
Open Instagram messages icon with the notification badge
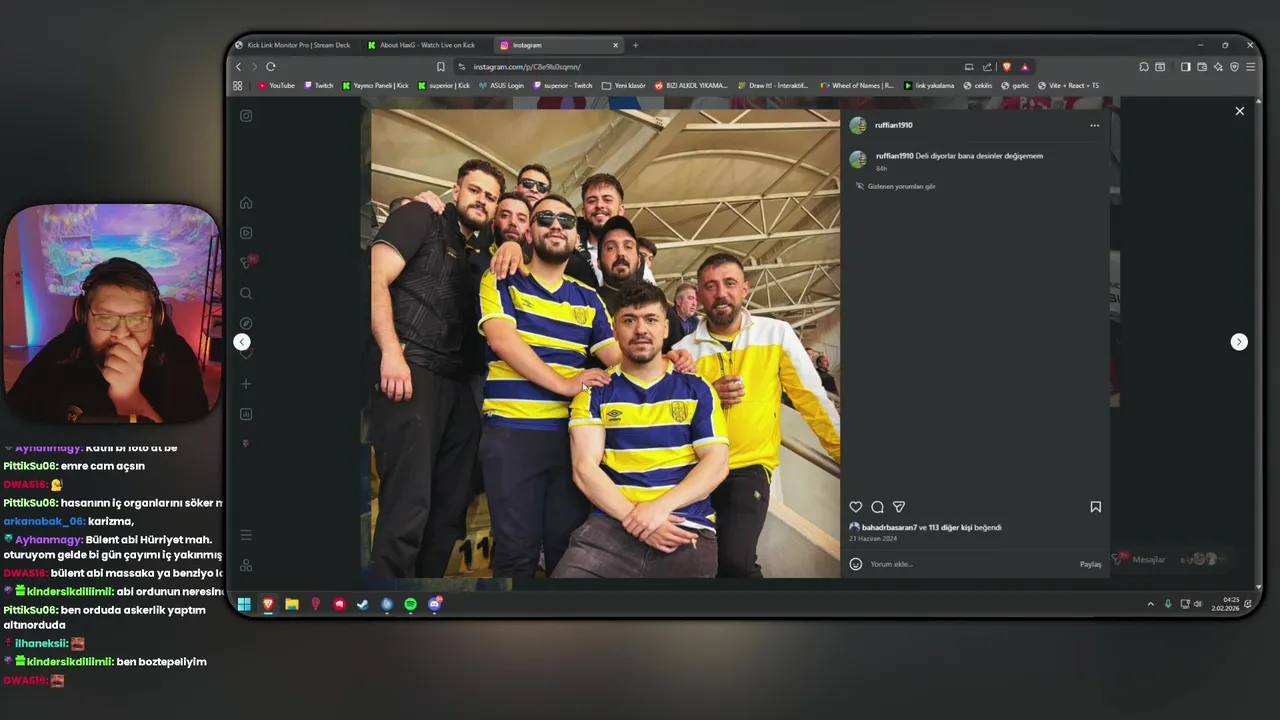pyautogui.click(x=247, y=263)
